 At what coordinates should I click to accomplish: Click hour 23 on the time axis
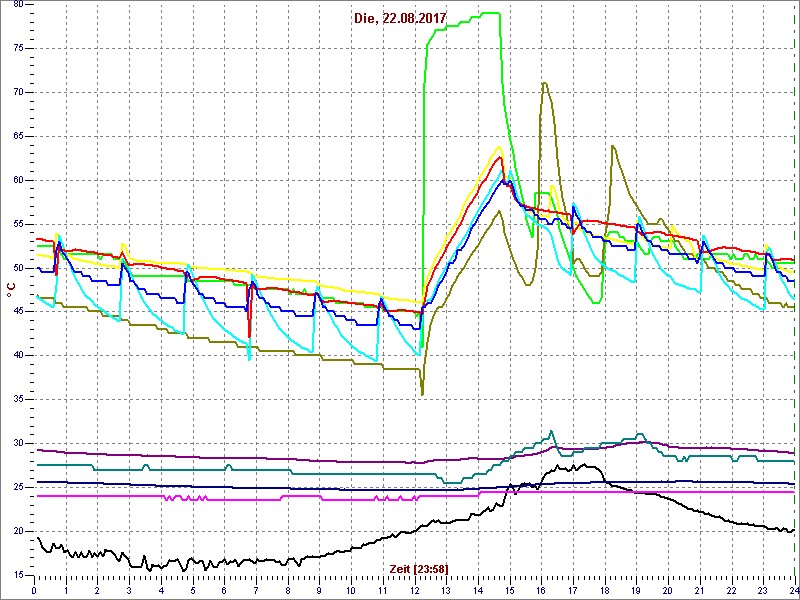coord(763,588)
